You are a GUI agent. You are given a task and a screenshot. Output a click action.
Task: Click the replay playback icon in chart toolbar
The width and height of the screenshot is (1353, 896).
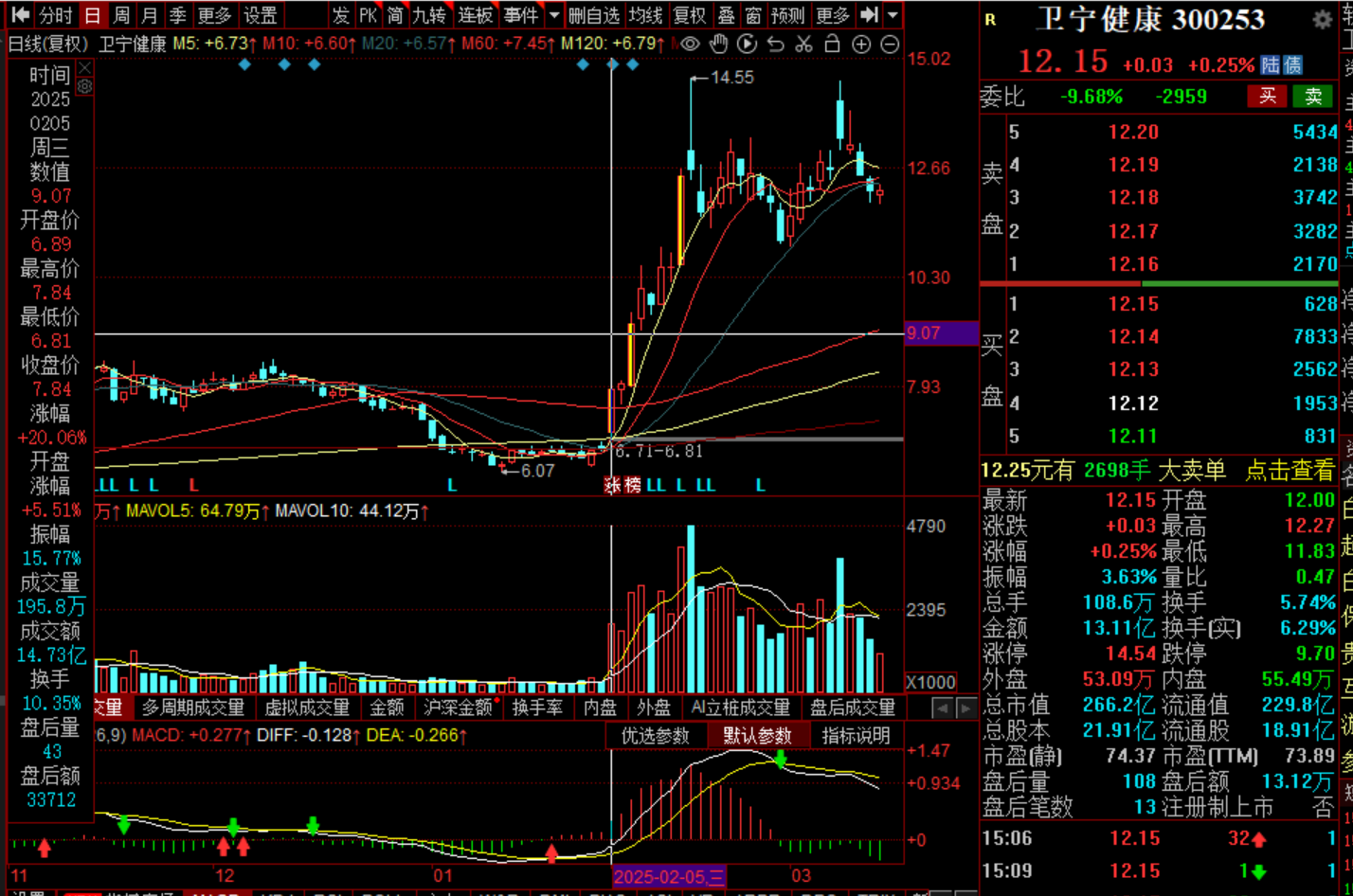point(748,44)
